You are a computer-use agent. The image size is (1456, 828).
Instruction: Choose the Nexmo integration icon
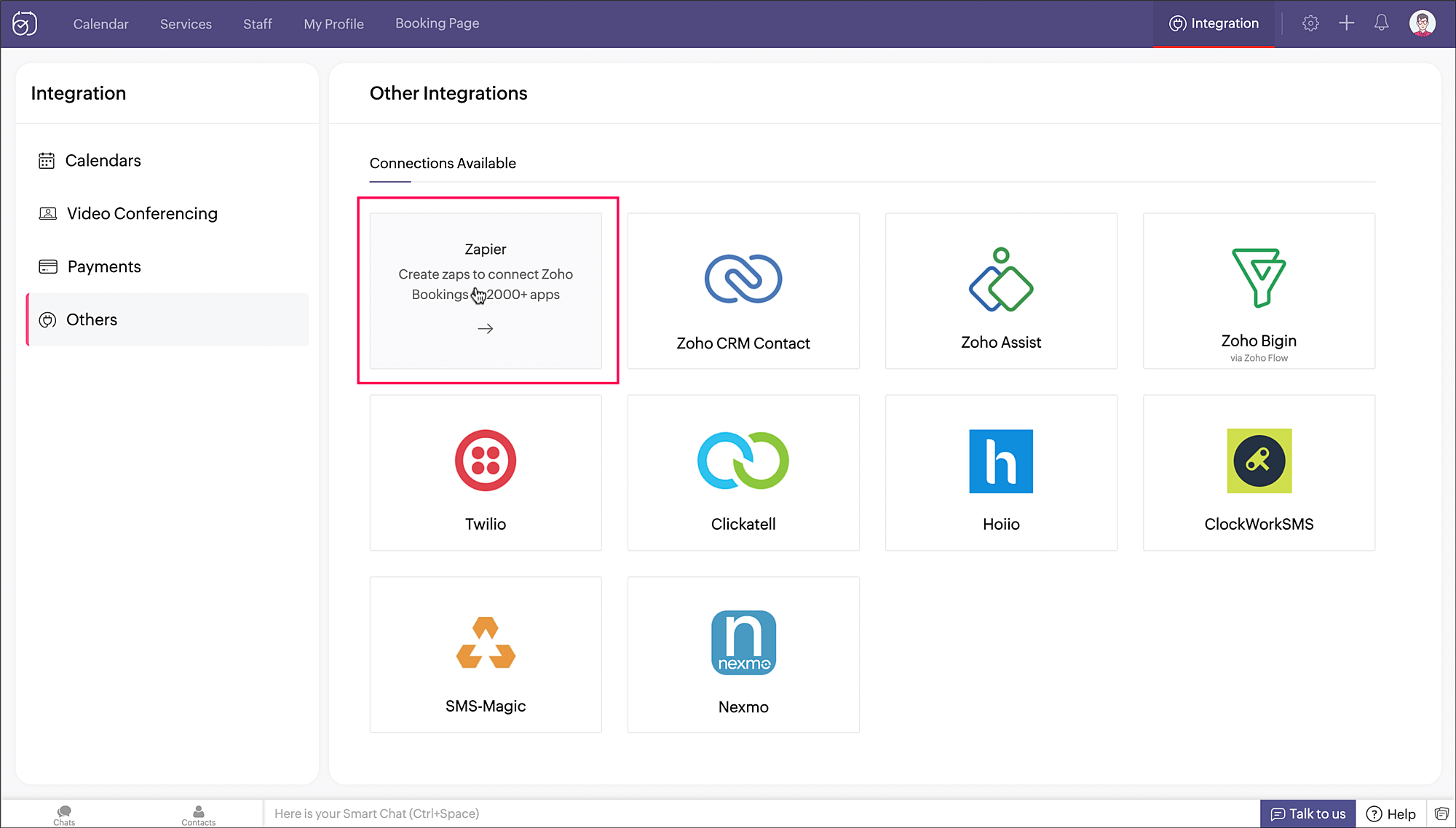tap(743, 642)
